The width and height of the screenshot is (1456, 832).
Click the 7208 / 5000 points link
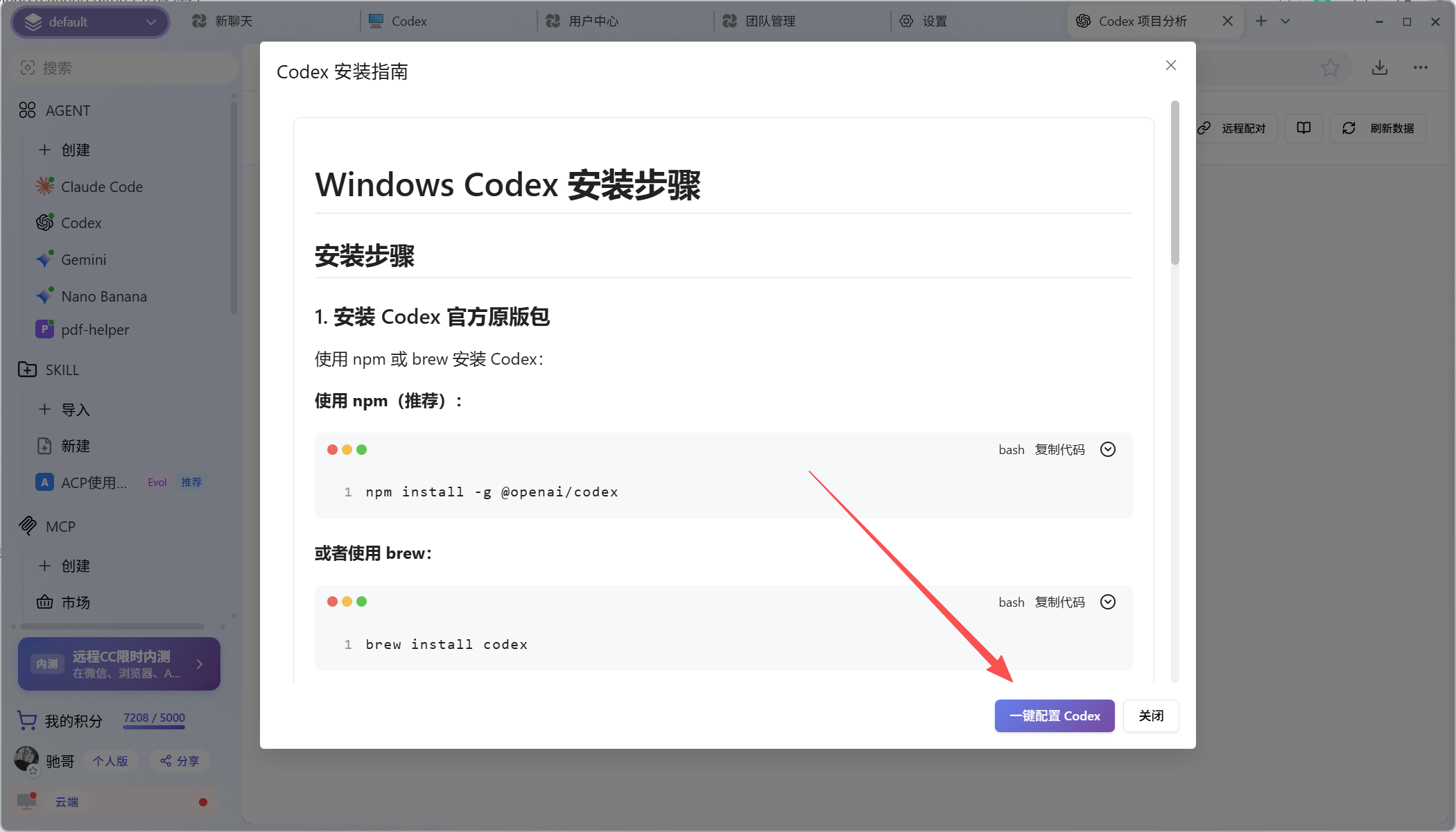click(154, 718)
